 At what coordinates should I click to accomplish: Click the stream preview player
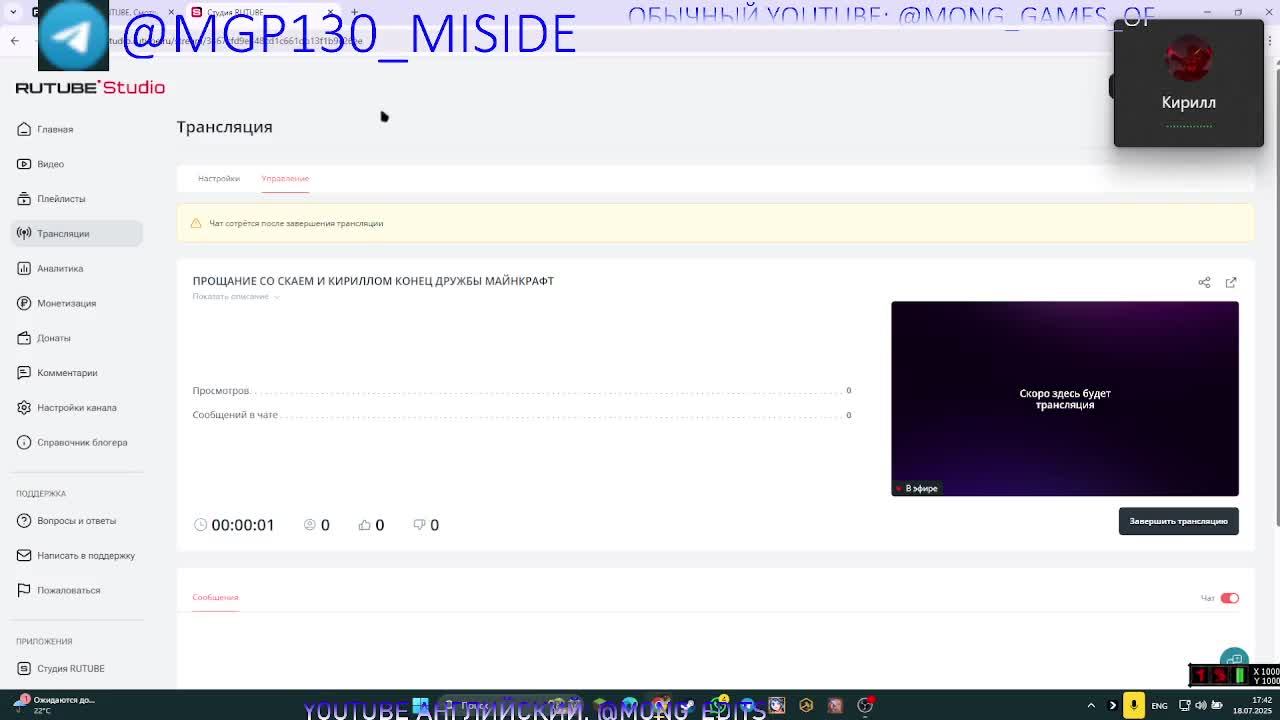(x=1065, y=398)
